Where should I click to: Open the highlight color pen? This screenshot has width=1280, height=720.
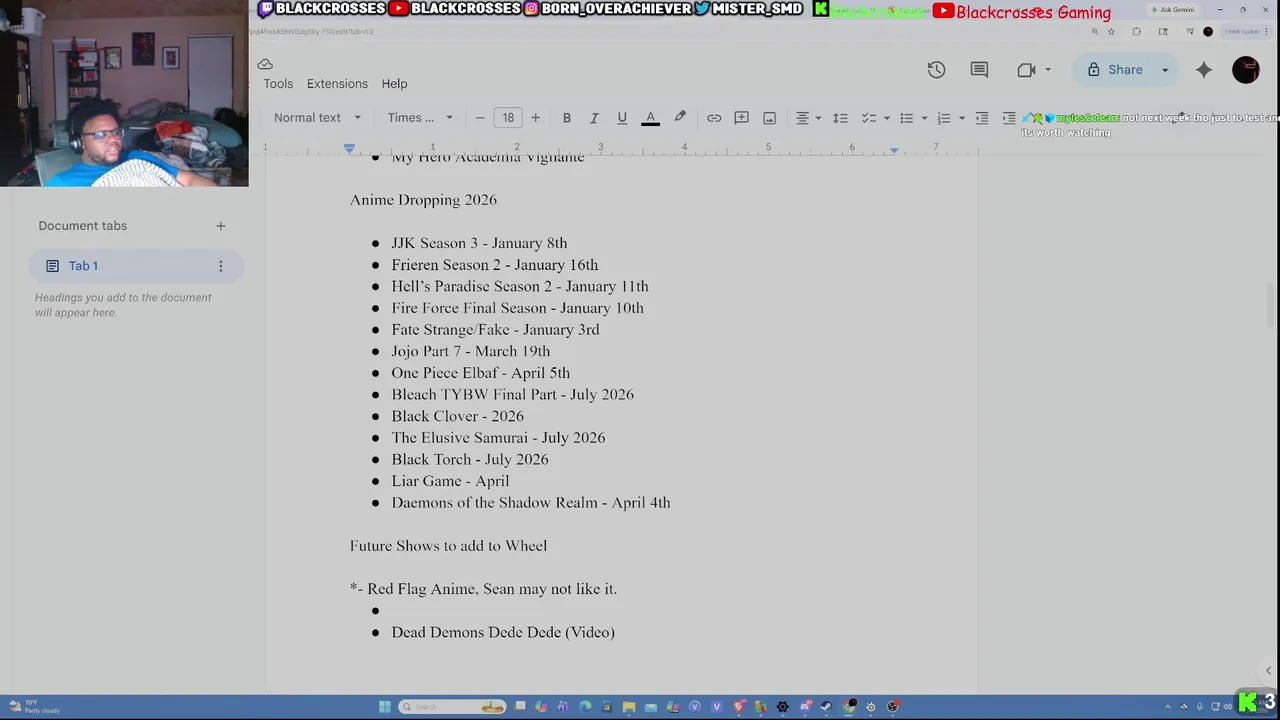point(680,118)
